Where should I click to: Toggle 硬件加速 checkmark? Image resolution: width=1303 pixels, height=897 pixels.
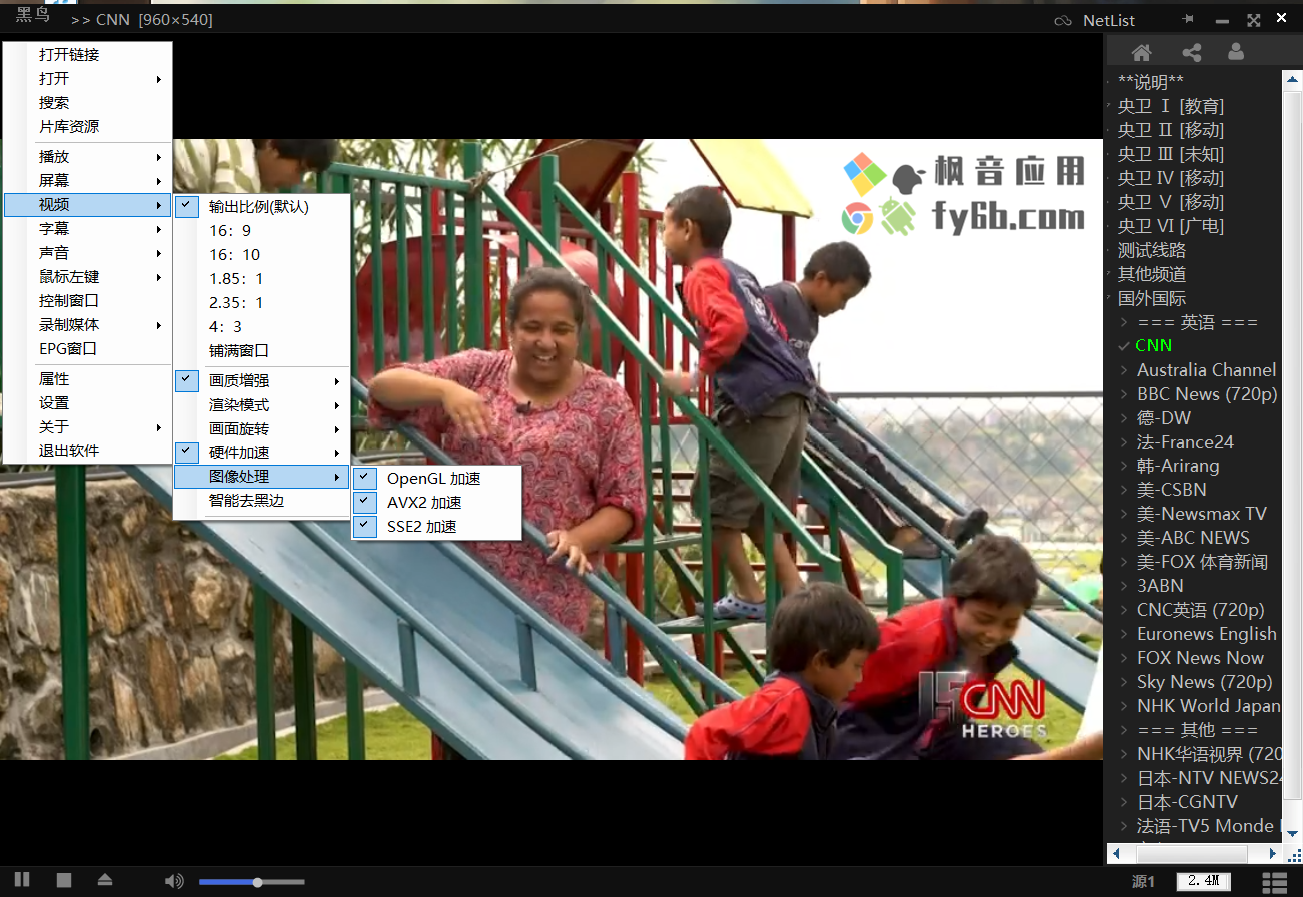[x=187, y=452]
